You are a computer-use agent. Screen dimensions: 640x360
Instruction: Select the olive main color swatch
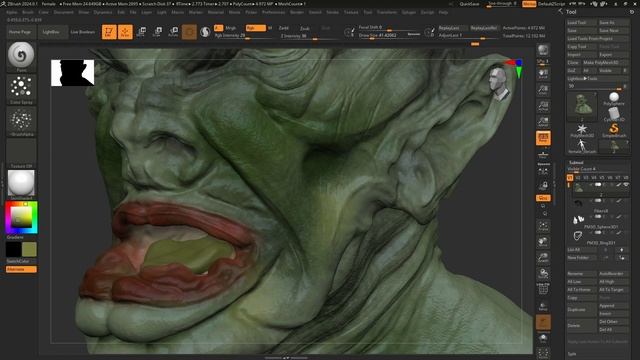(x=29, y=249)
